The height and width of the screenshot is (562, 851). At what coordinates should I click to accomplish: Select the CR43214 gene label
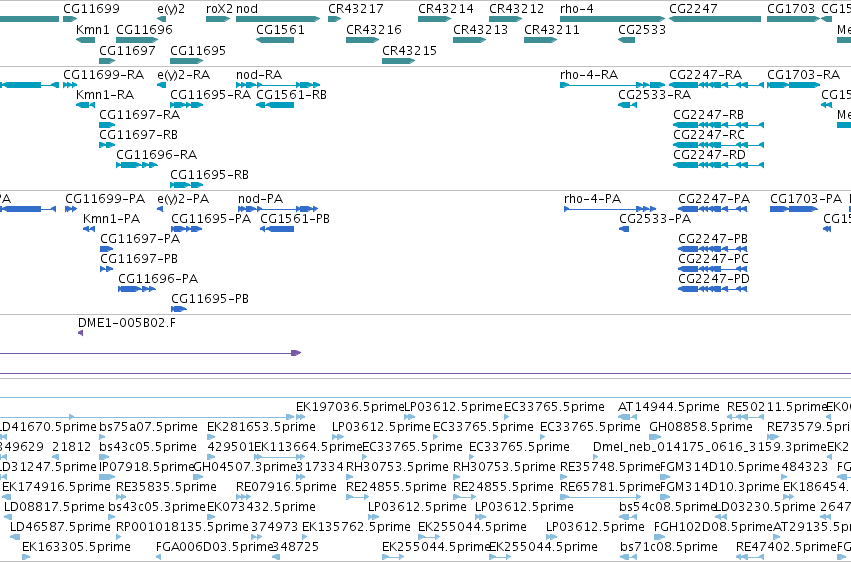(446, 9)
